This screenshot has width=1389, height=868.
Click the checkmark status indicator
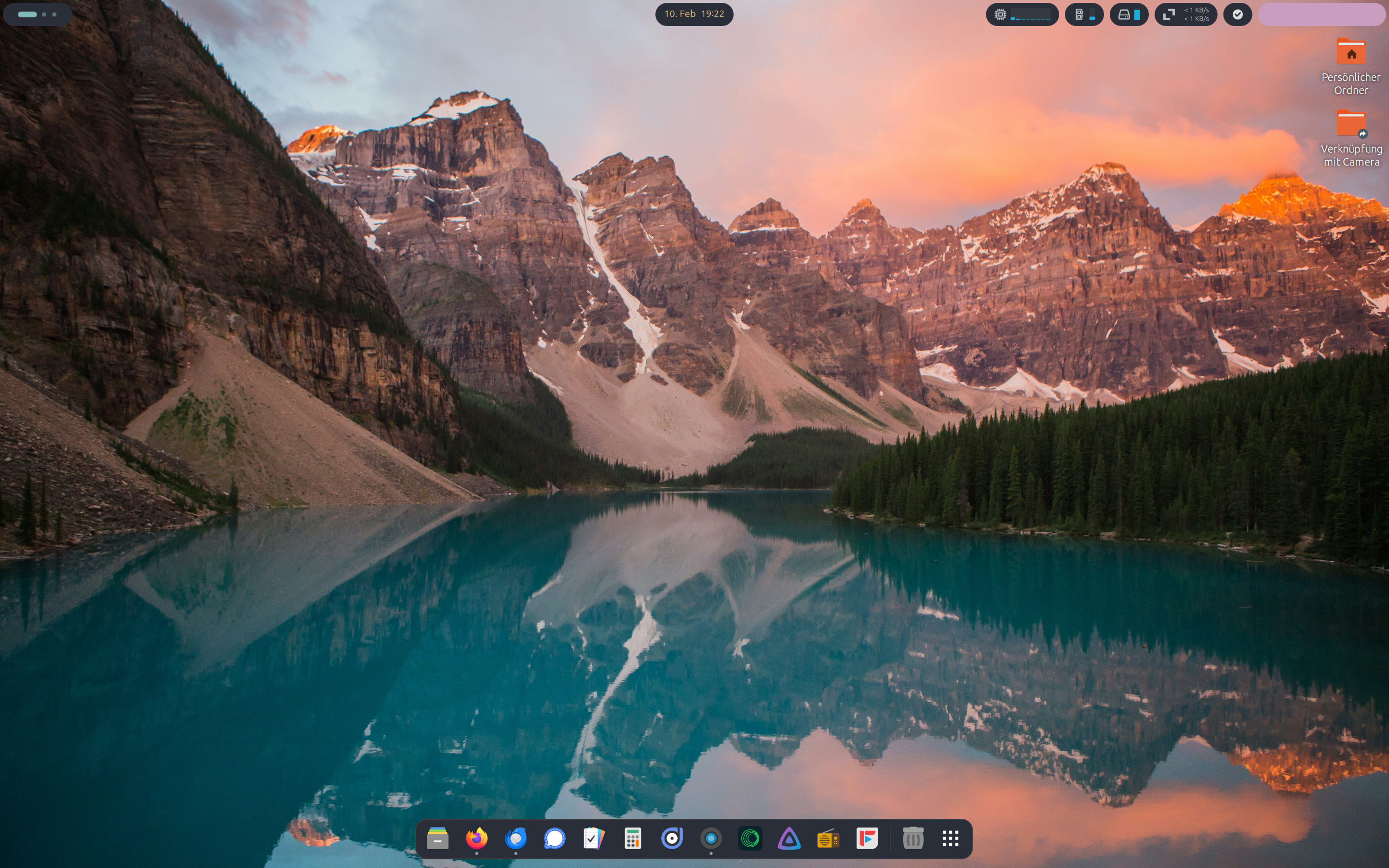(x=1238, y=14)
